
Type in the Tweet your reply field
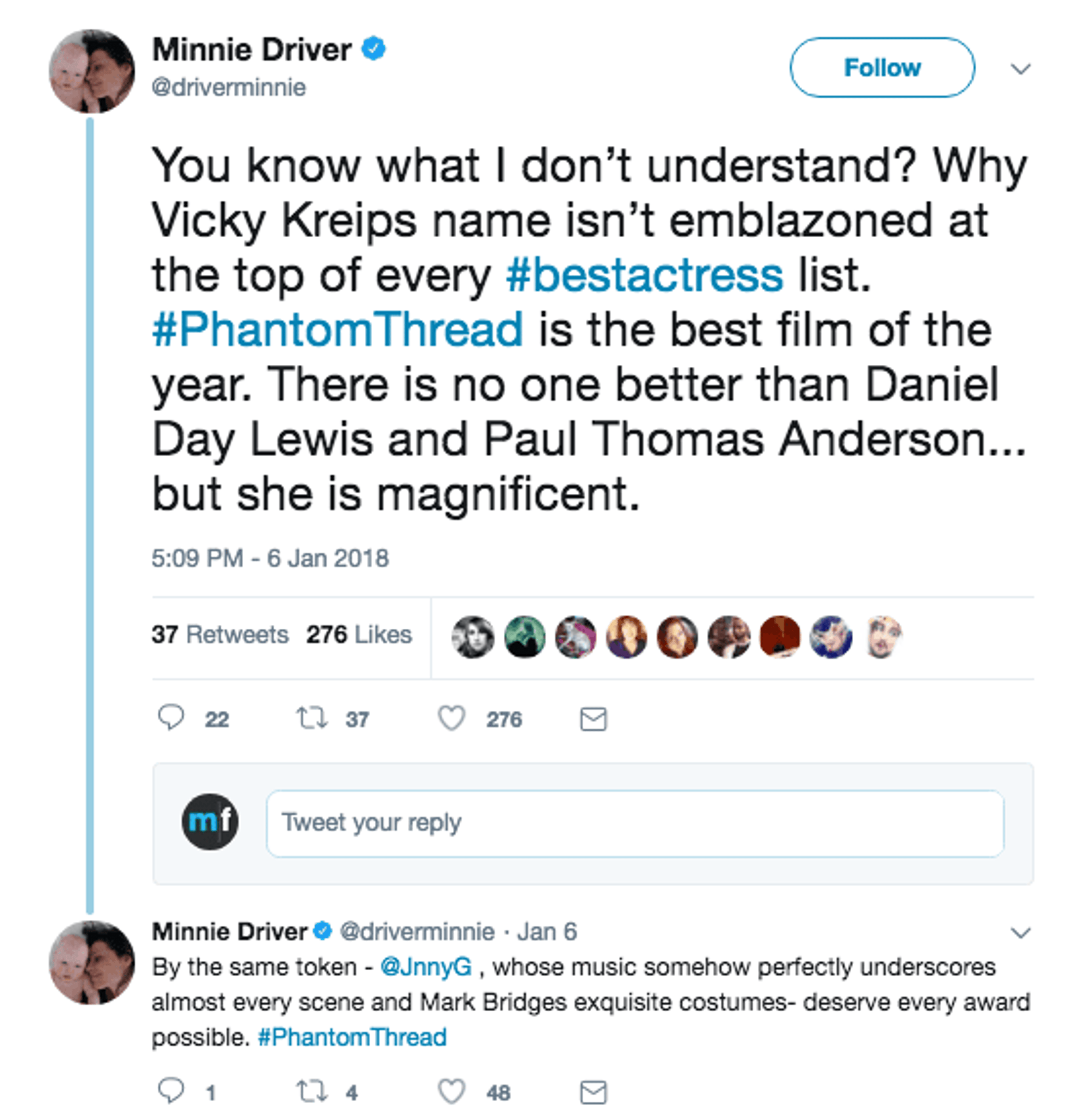pos(634,823)
